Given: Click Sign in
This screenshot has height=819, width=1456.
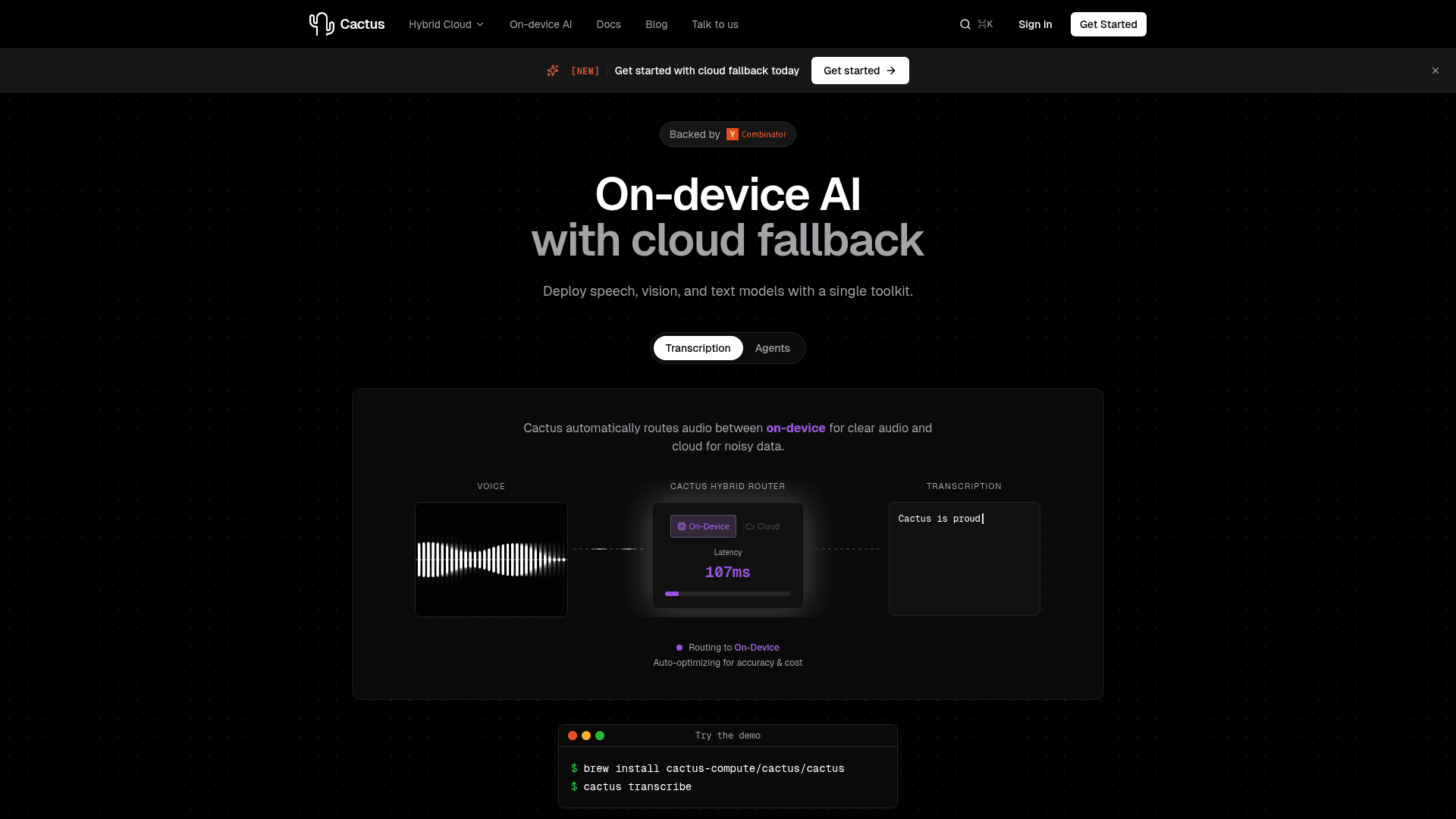Looking at the screenshot, I should (1035, 24).
